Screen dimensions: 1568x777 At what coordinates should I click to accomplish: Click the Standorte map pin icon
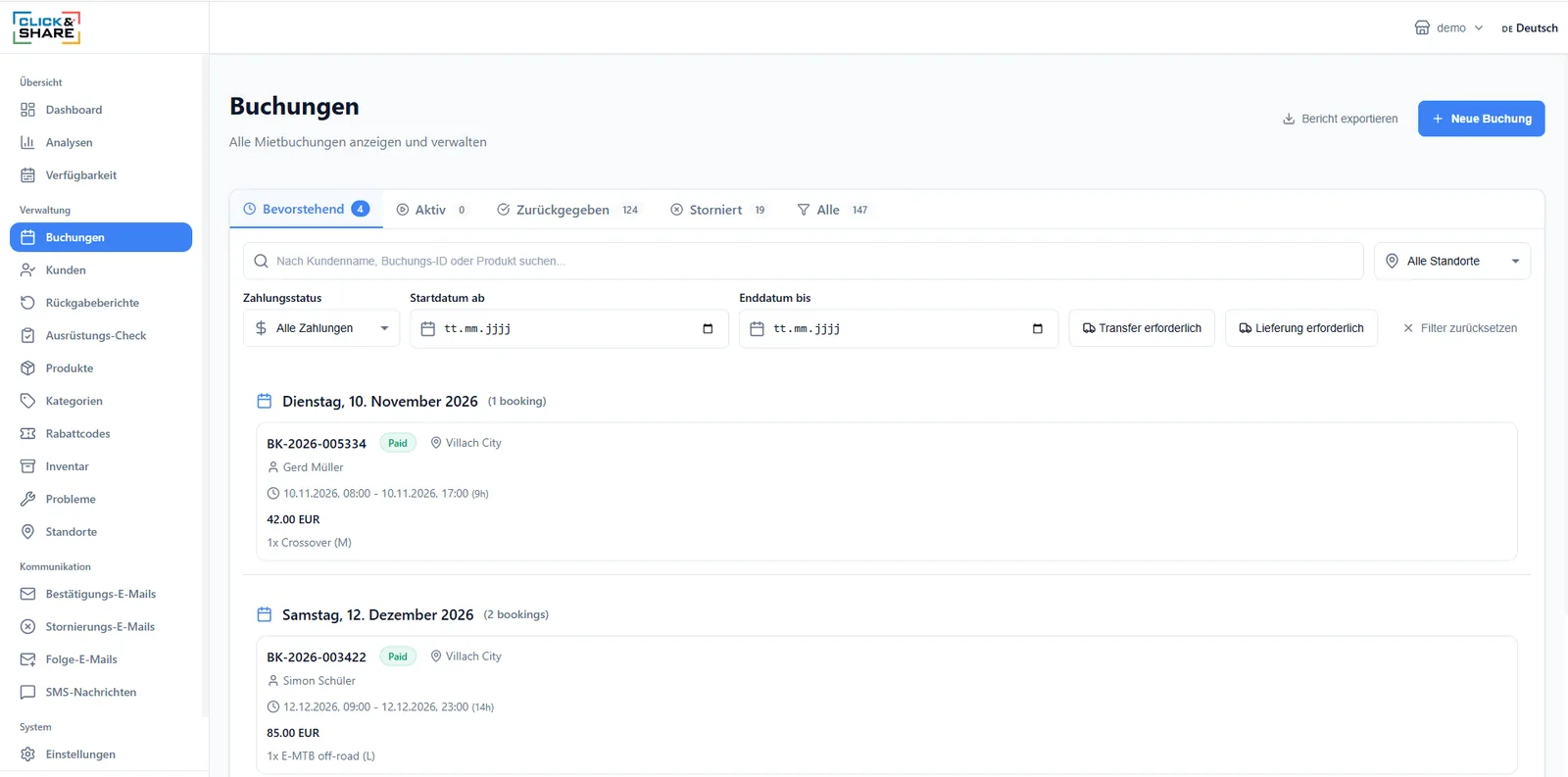tap(27, 532)
